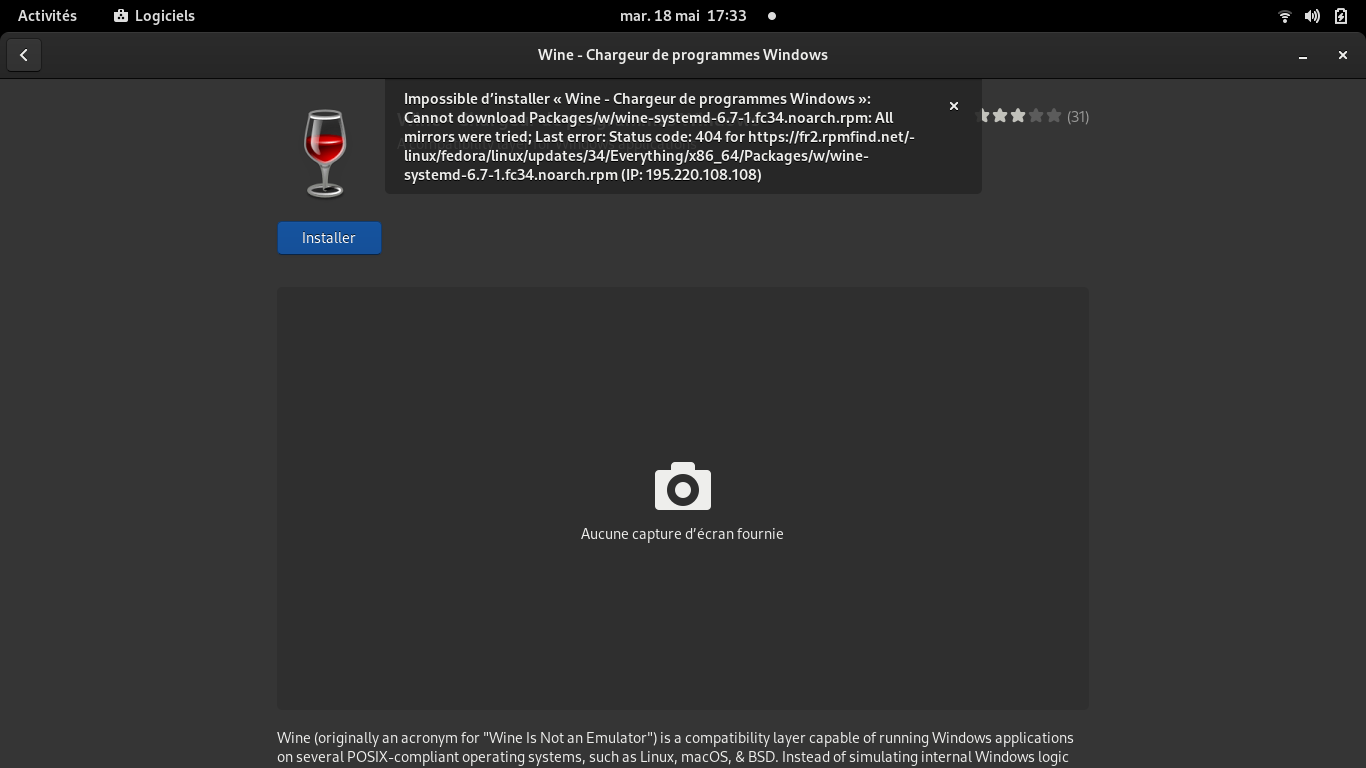1366x768 pixels.
Task: Click the notification dot beside the clock
Action: 771,16
